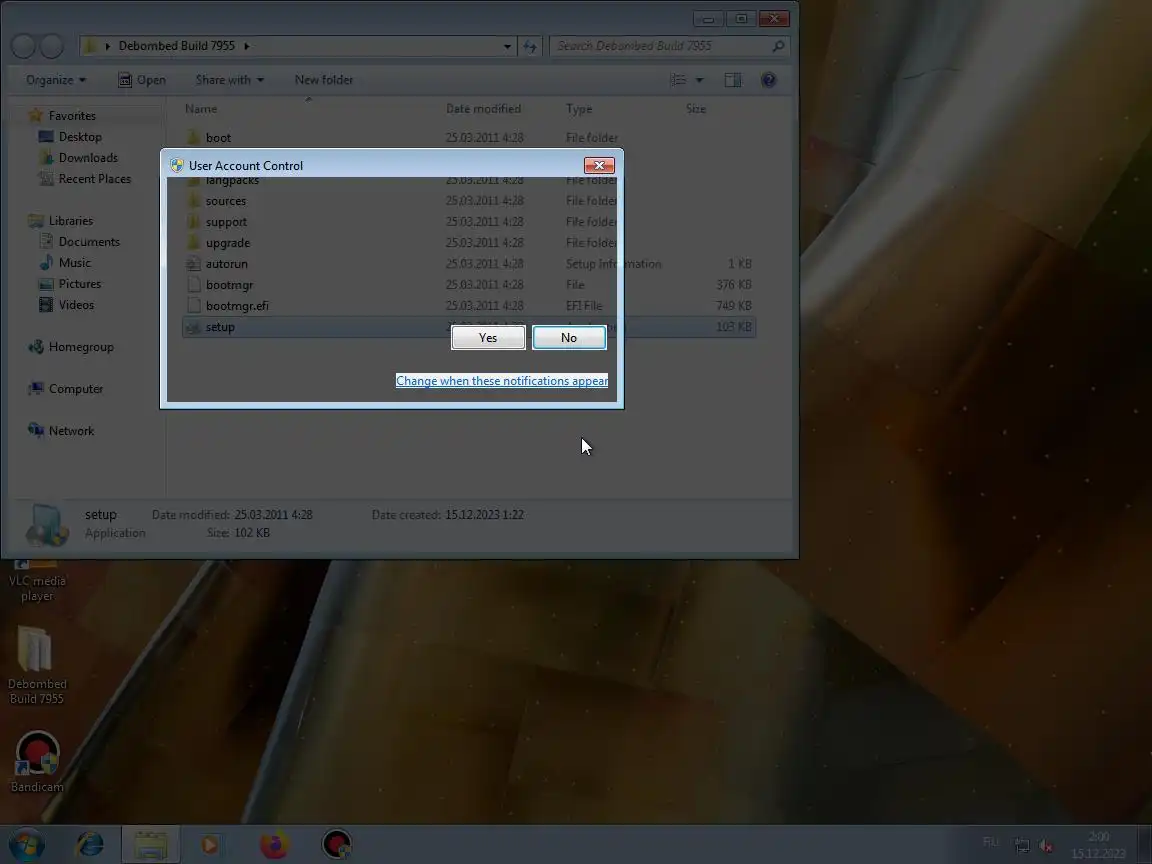
Task: Open Windows Media Player from taskbar
Action: click(209, 845)
